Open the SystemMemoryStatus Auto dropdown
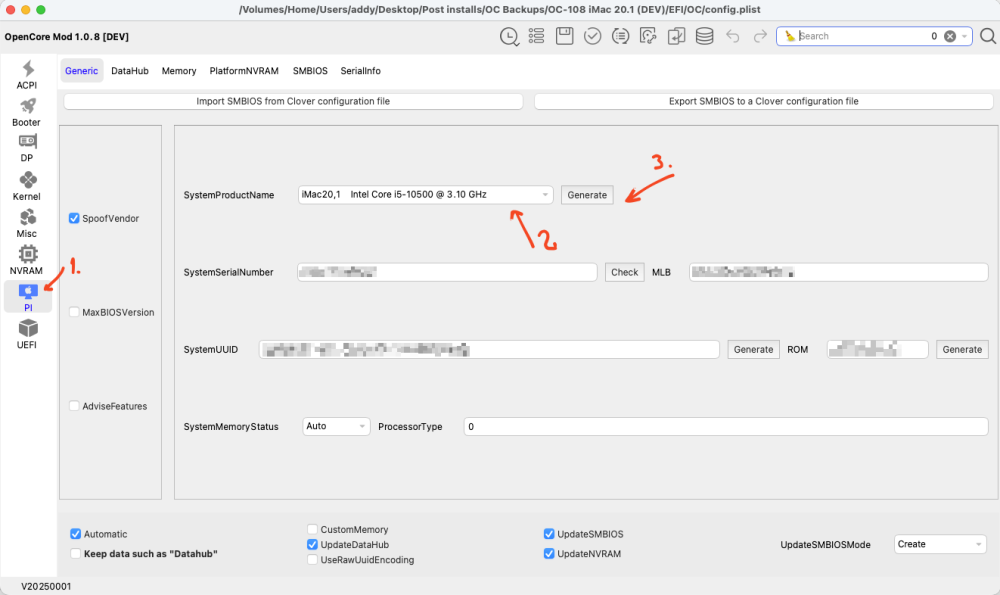Viewport: 1000px width, 595px height. [335, 426]
